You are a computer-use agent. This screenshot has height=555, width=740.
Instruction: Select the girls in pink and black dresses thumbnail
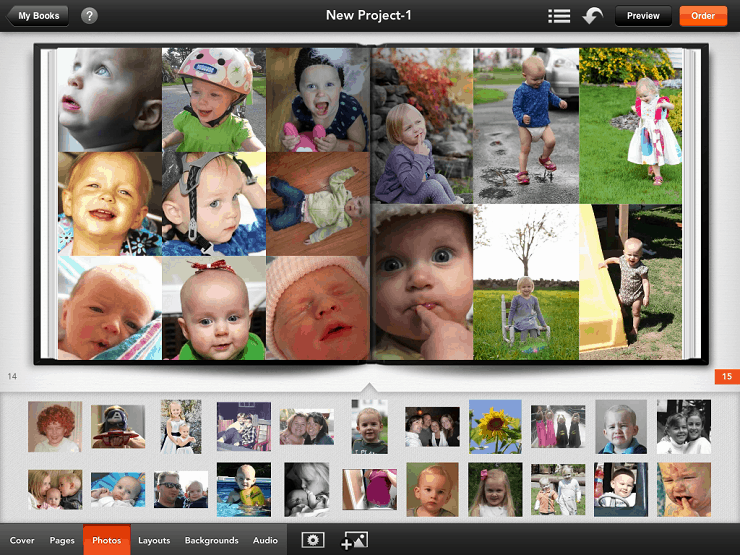[558, 427]
